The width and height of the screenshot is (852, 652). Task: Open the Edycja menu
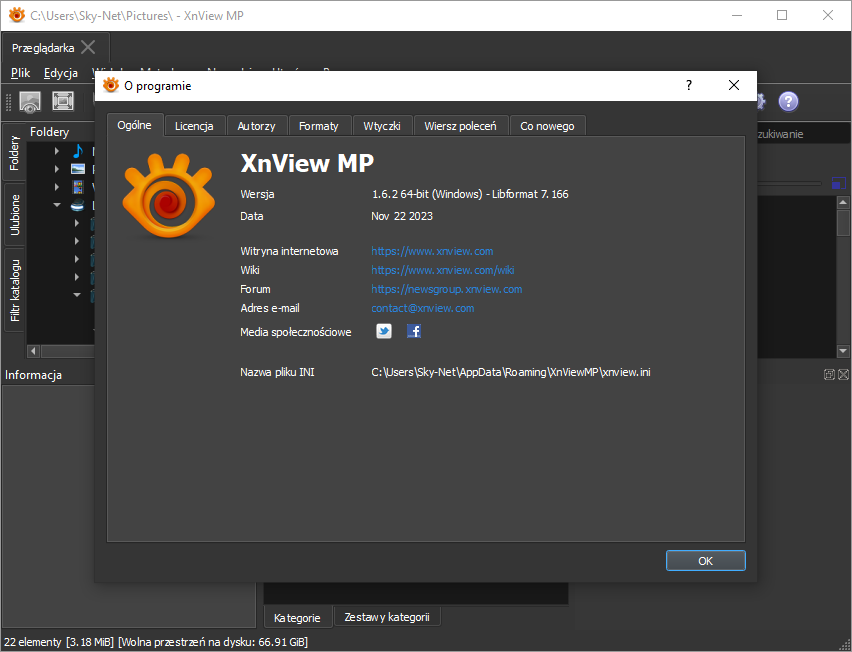[x=61, y=73]
